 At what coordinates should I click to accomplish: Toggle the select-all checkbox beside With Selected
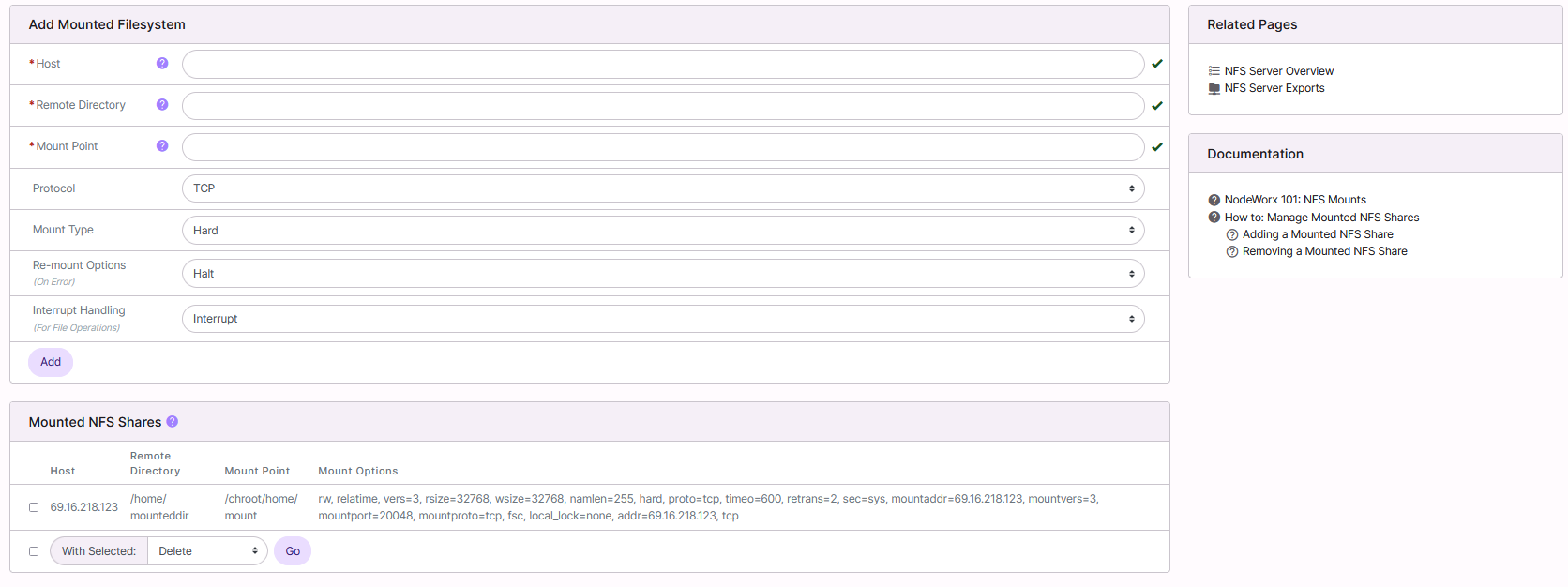(x=34, y=551)
